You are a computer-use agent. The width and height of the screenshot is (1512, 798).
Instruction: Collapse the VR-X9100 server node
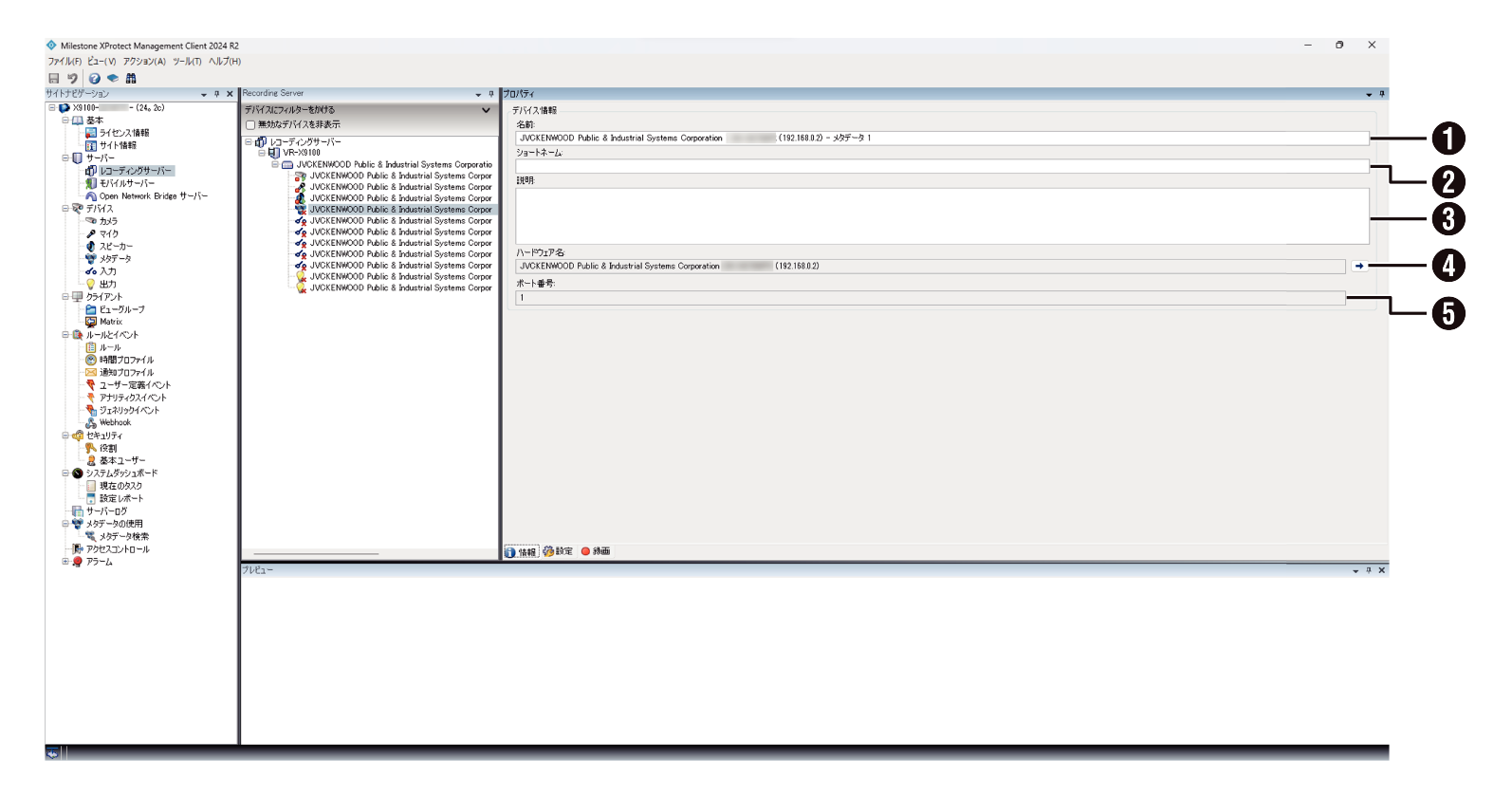(262, 153)
